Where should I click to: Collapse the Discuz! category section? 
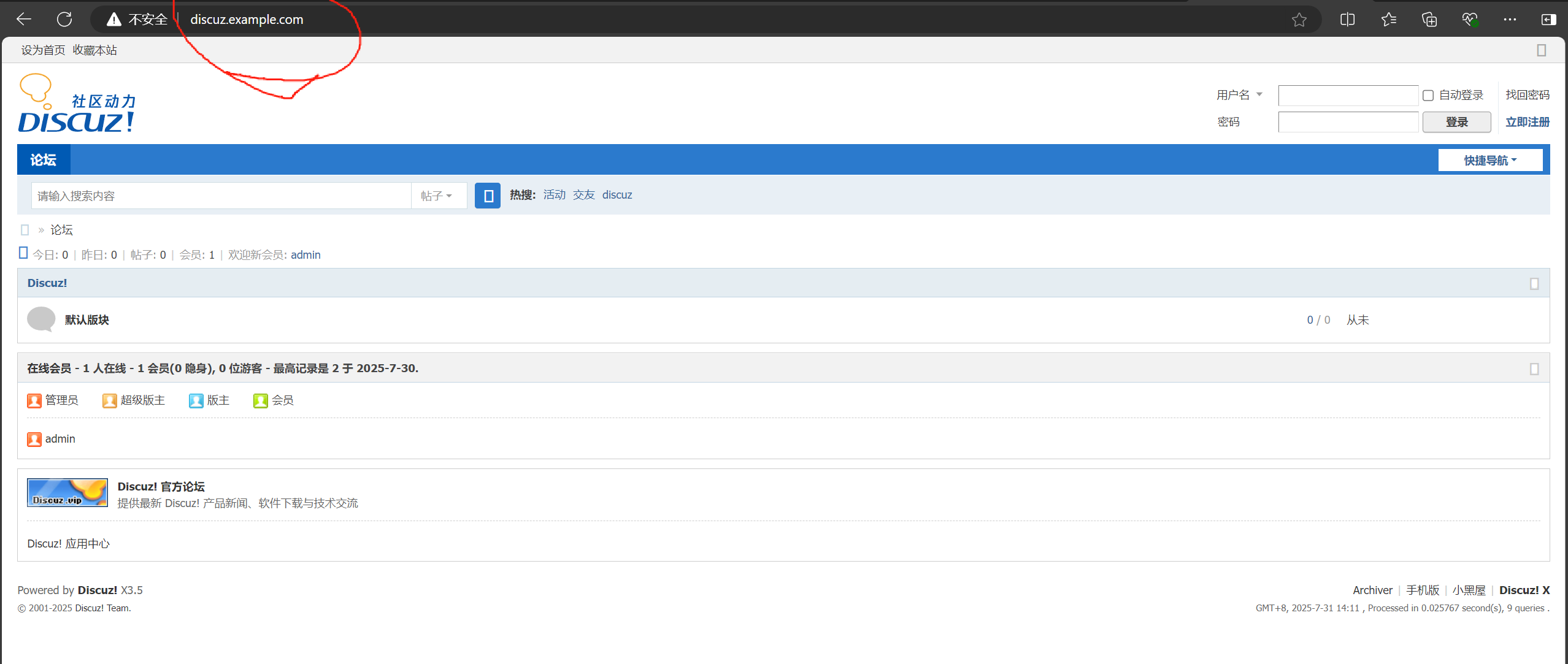[1534, 284]
